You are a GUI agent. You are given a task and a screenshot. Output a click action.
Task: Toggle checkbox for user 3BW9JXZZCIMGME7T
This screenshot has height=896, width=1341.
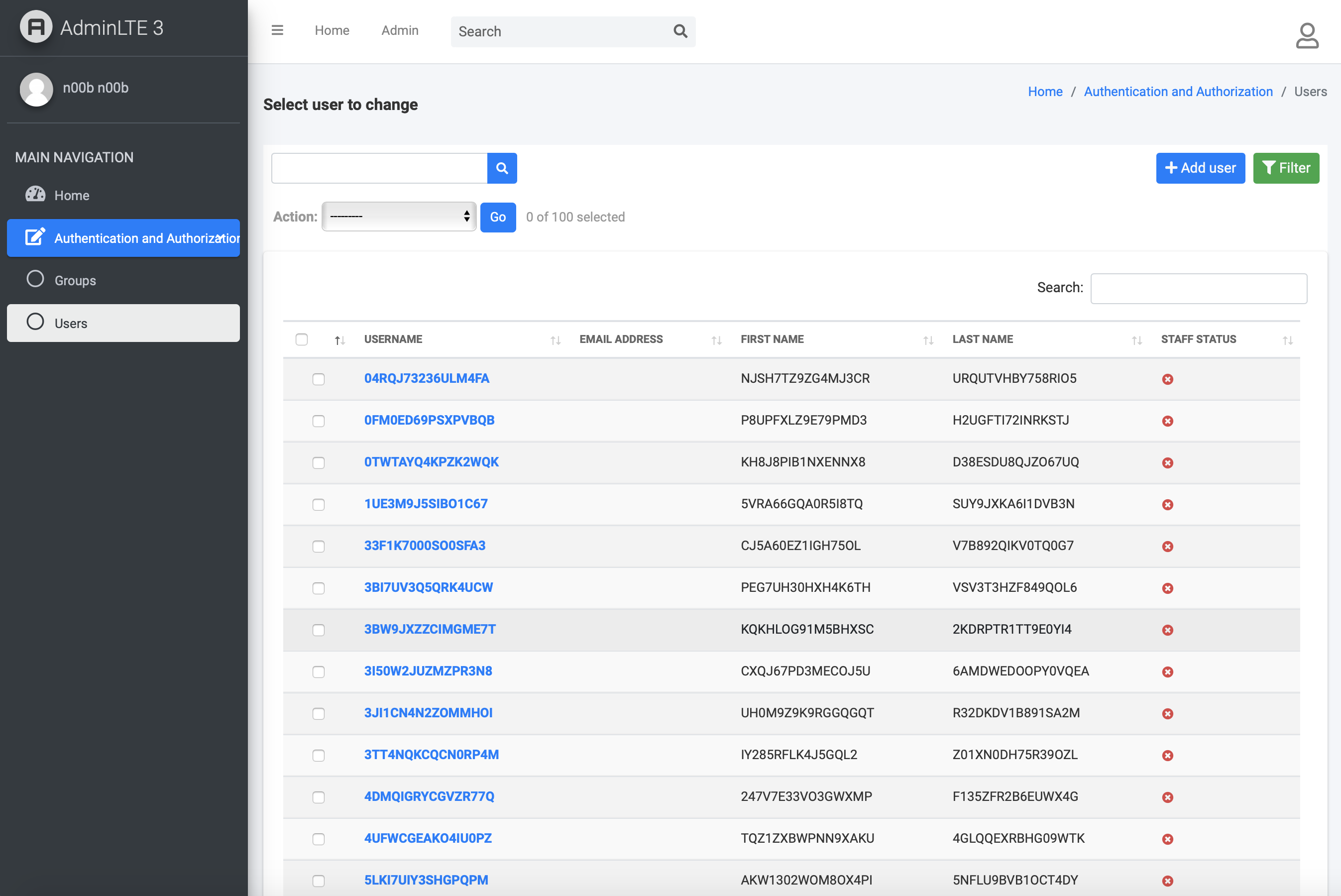pos(318,630)
